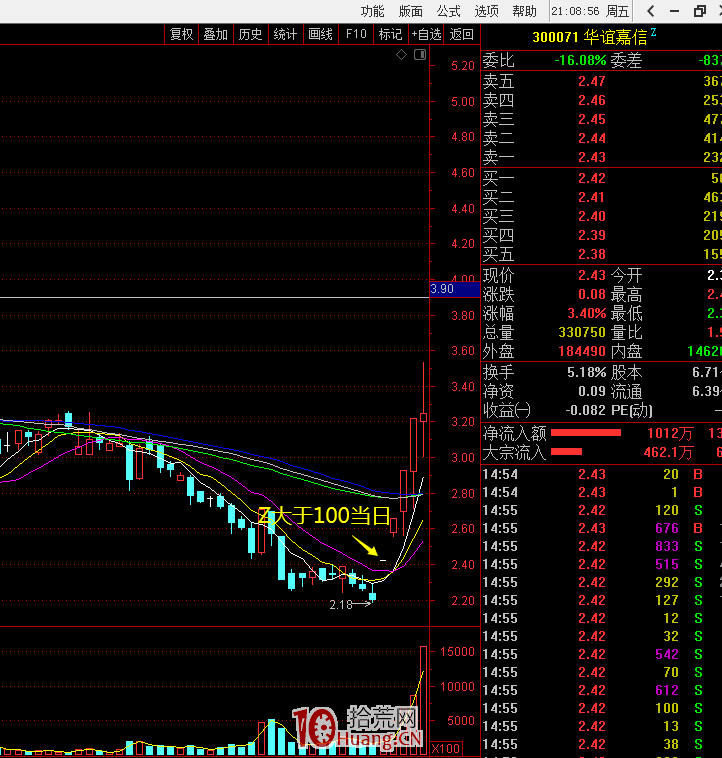Click the restore window icon
Screen dimensions: 722x758
pos(699,11)
